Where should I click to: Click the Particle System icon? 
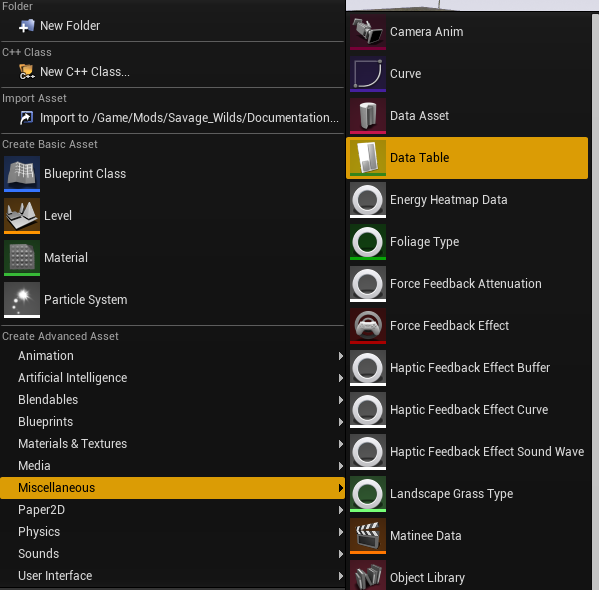pos(22,300)
